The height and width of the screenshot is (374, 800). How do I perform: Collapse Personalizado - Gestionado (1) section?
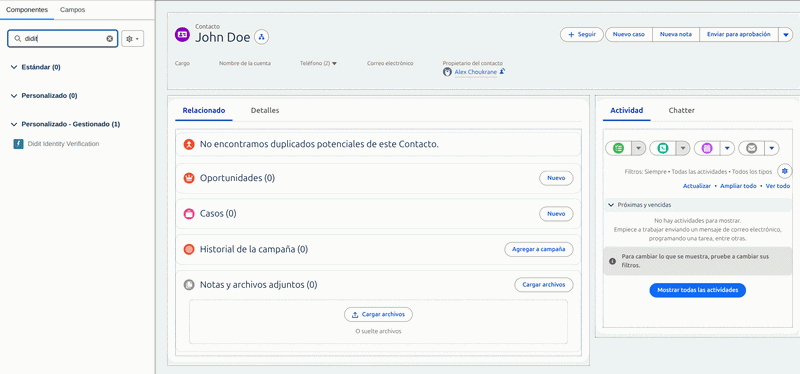point(14,124)
